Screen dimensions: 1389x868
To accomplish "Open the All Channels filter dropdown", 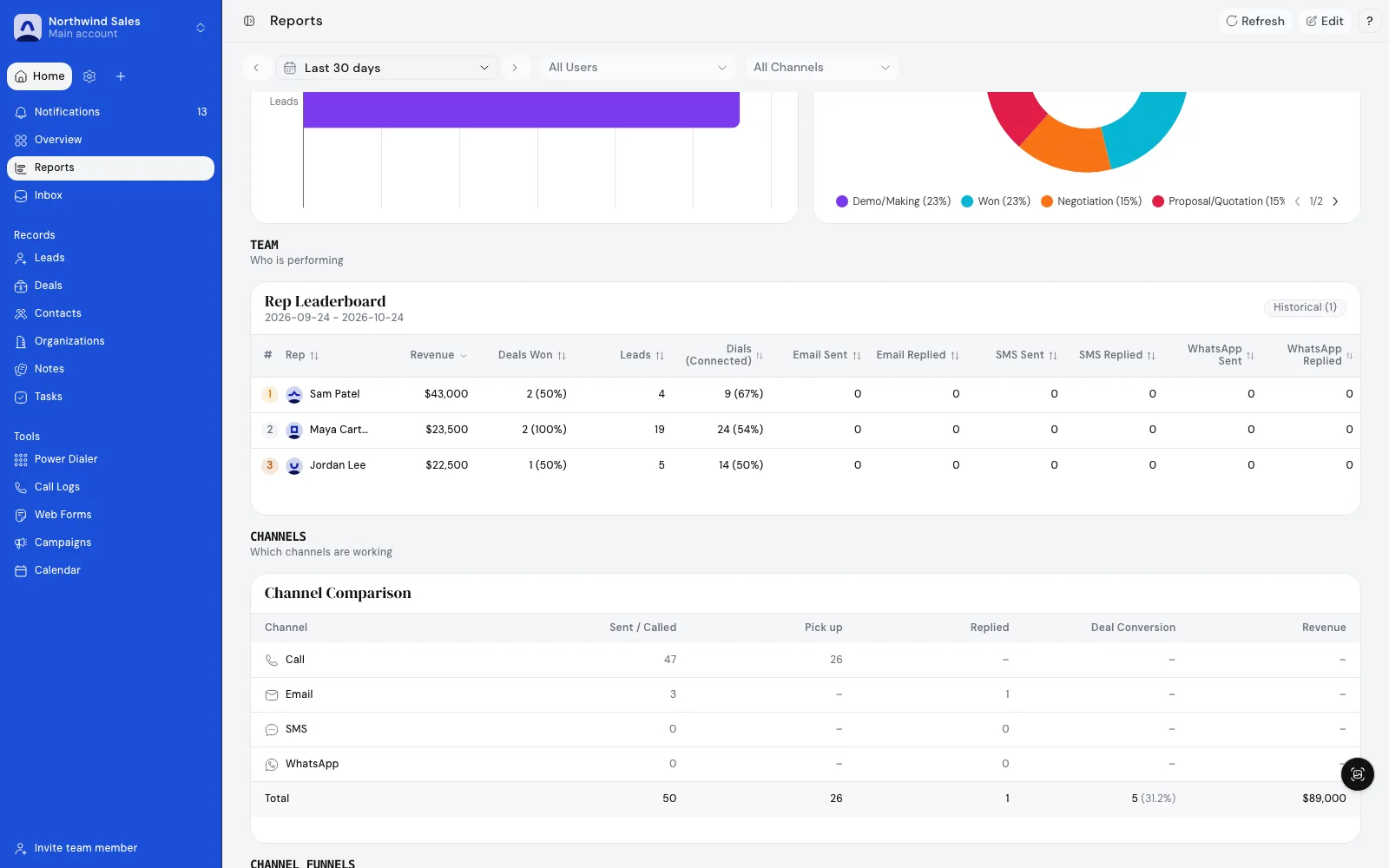I will click(821, 68).
